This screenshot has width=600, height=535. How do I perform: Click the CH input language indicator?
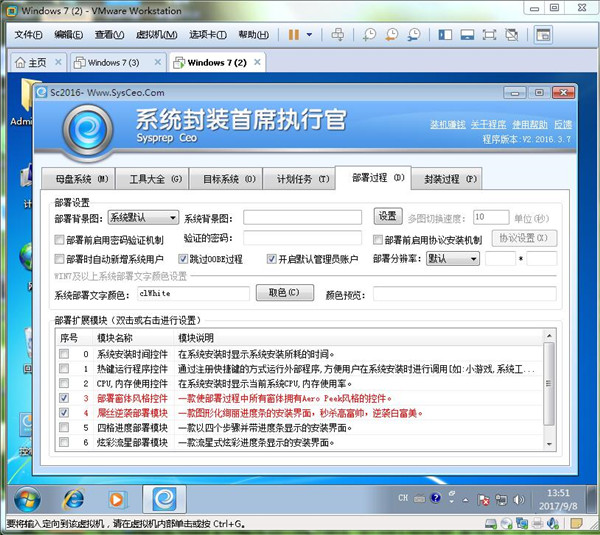[x=403, y=498]
